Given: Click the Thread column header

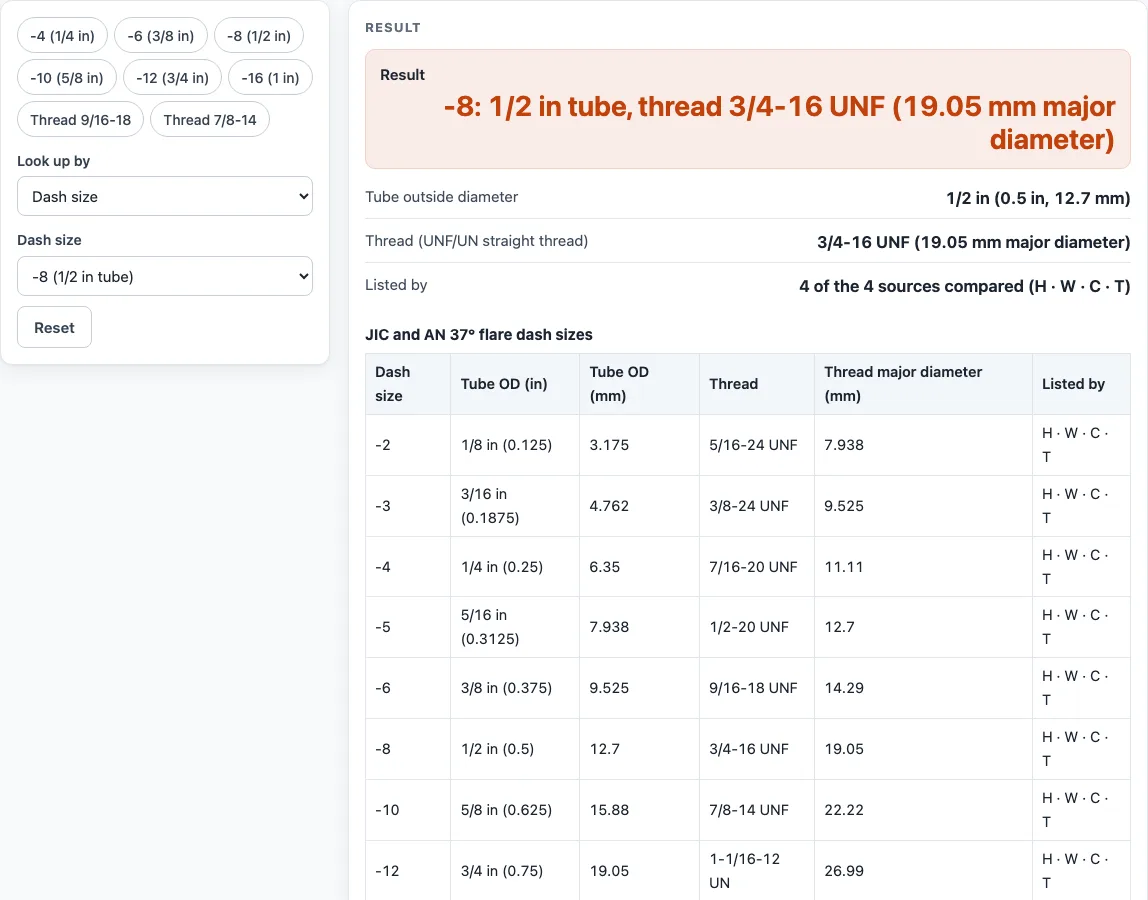Looking at the screenshot, I should tap(756, 384).
